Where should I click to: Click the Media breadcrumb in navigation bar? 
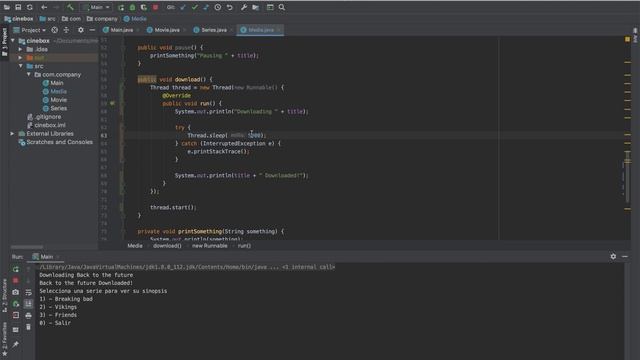tap(135, 19)
